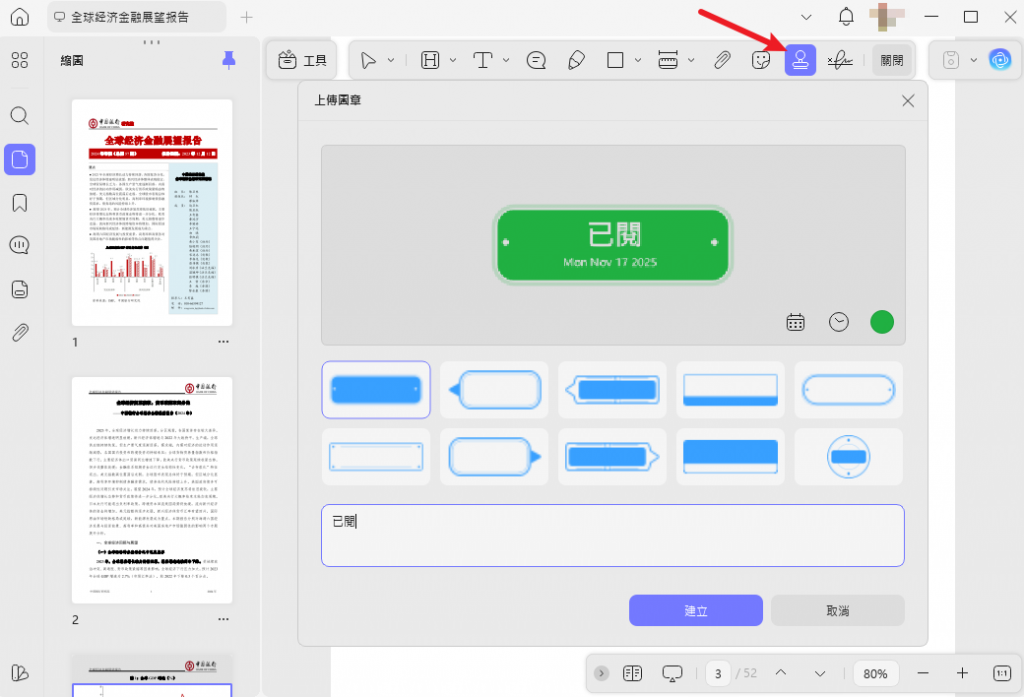Click the 關閉 button in toolbar
1024x697 pixels.
coord(891,60)
